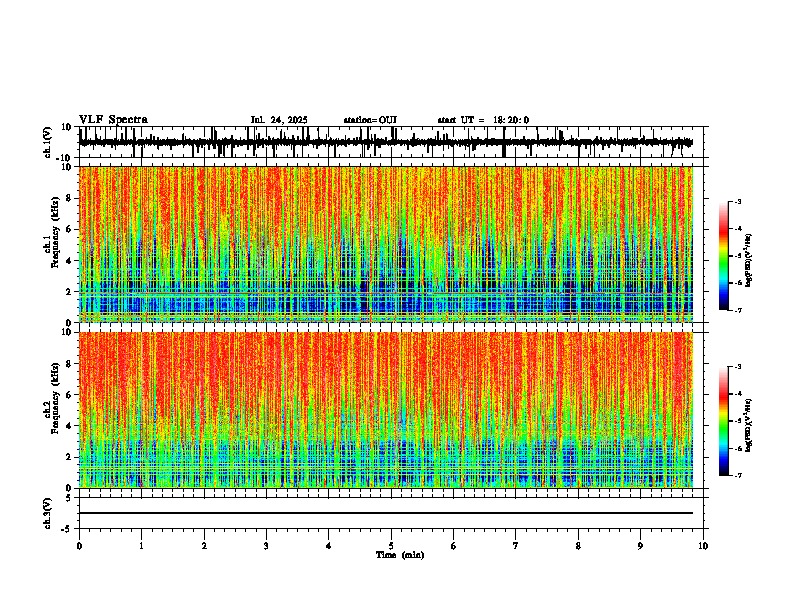The height and width of the screenshot is (612, 792).
Task: Click time axis tick label "7"
Action: point(516,546)
